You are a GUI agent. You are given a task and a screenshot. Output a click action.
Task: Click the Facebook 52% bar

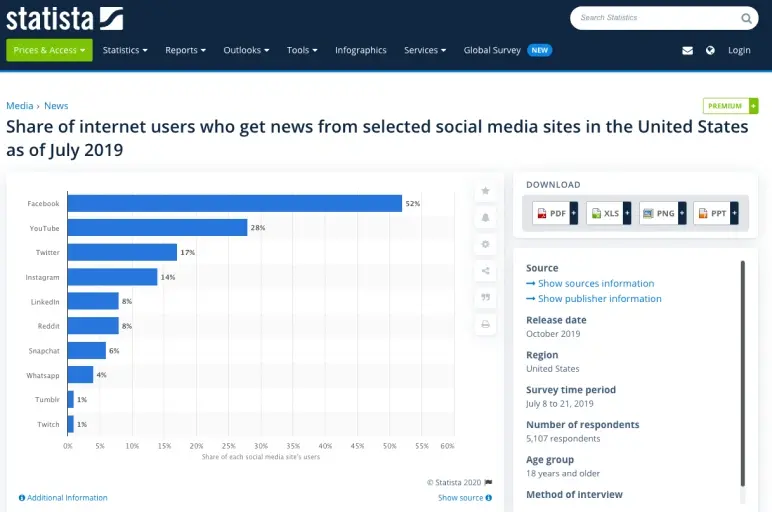click(x=235, y=203)
